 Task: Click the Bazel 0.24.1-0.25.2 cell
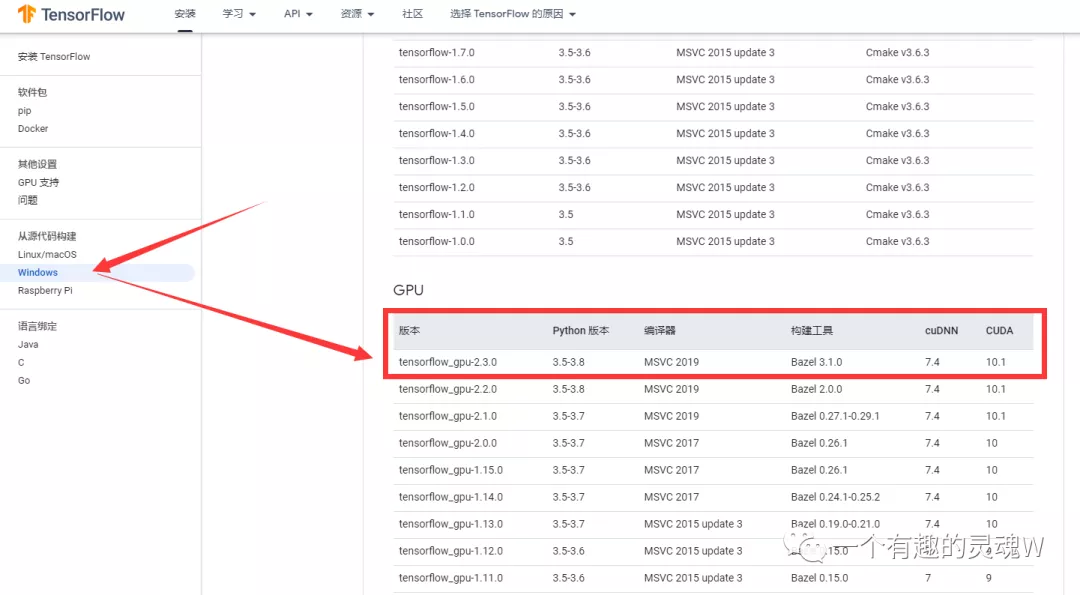tap(835, 497)
